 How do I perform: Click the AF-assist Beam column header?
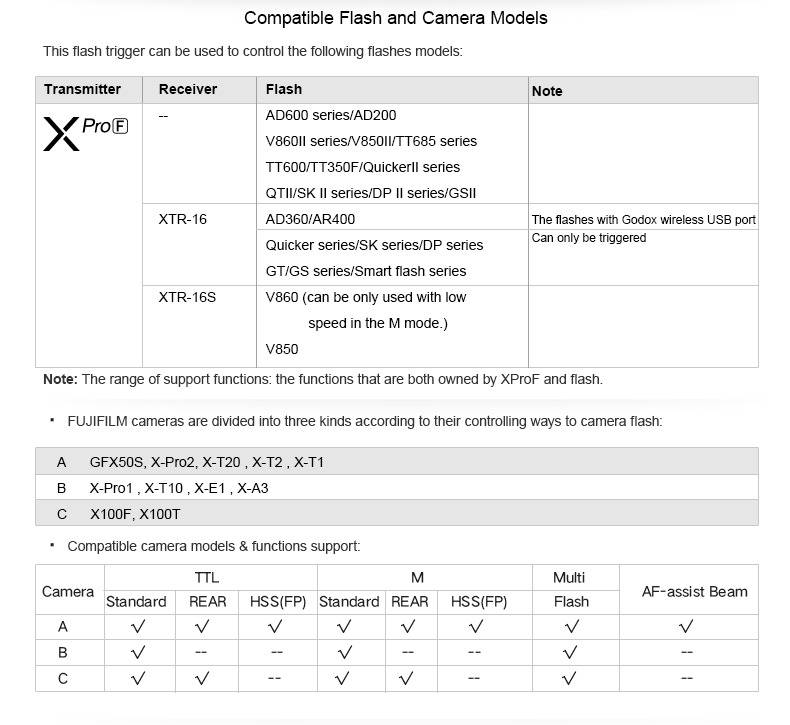pos(694,591)
